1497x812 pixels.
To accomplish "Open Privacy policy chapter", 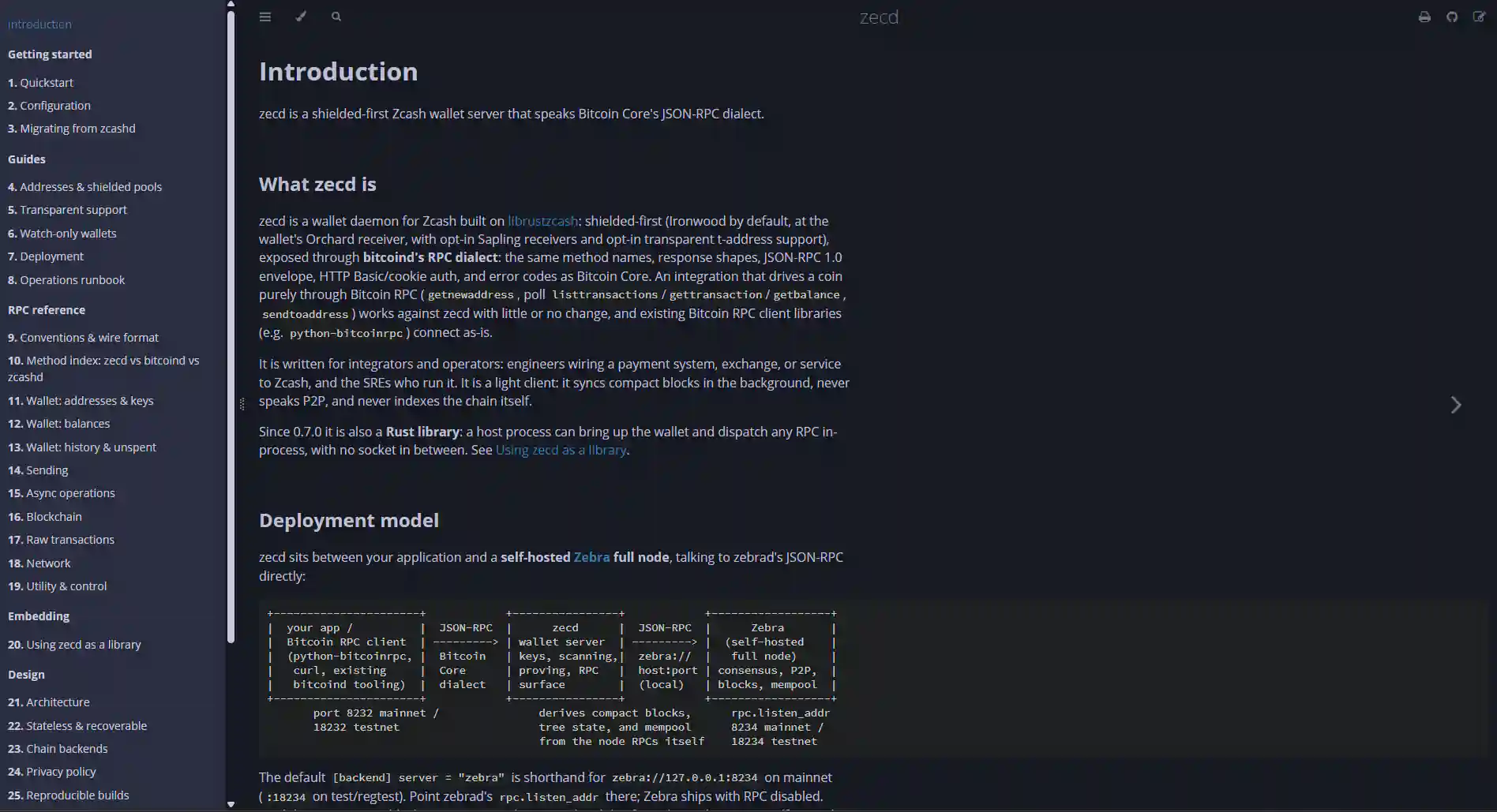I will click(x=52, y=772).
